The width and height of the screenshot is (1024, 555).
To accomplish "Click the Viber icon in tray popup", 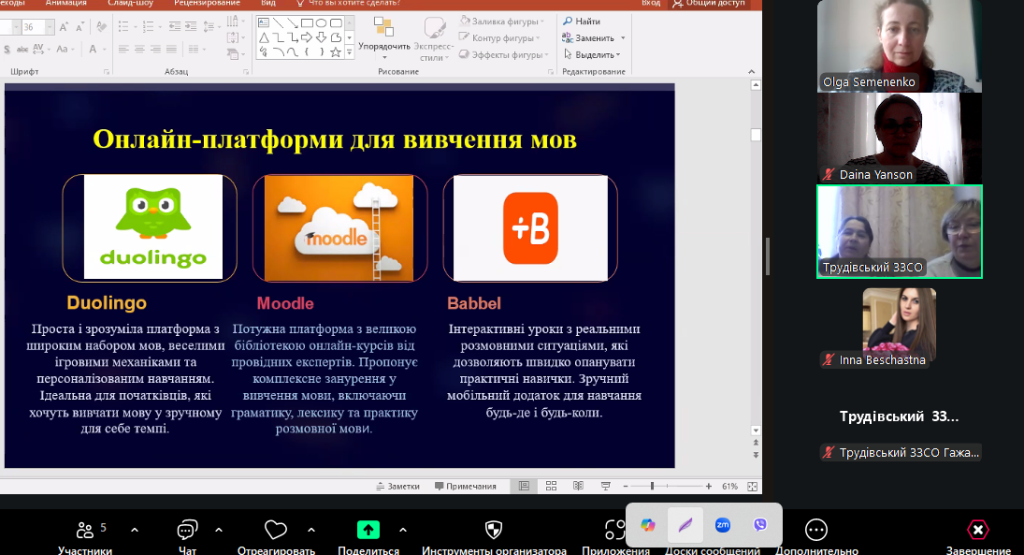I will 759,524.
